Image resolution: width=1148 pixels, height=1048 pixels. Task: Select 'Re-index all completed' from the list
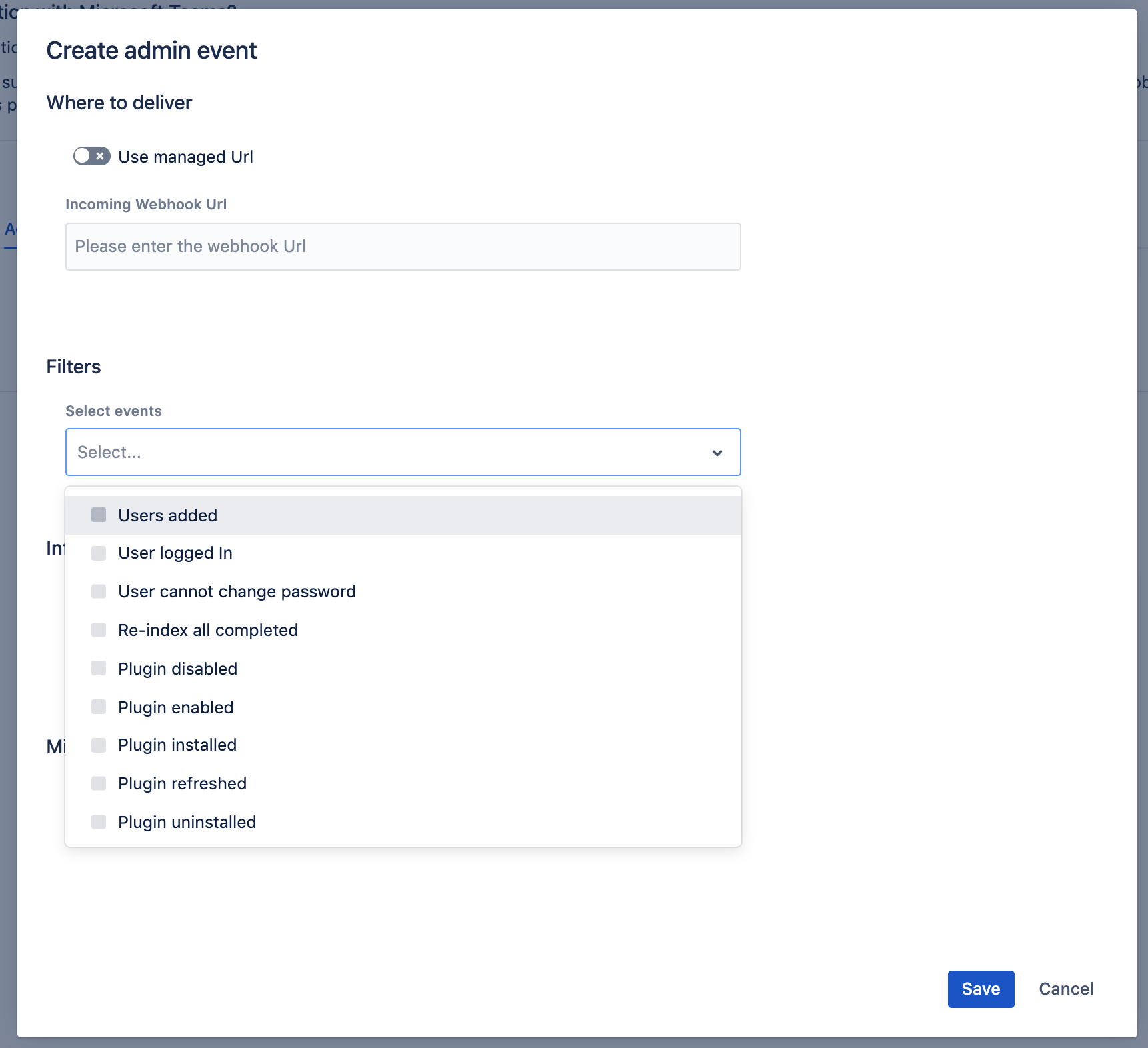[208, 631]
